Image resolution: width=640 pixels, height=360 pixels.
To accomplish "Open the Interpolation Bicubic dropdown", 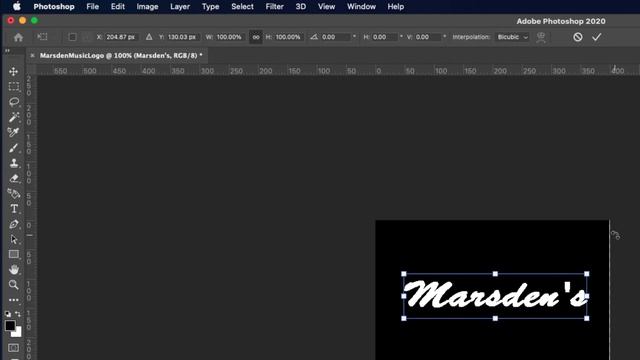I will click(512, 37).
